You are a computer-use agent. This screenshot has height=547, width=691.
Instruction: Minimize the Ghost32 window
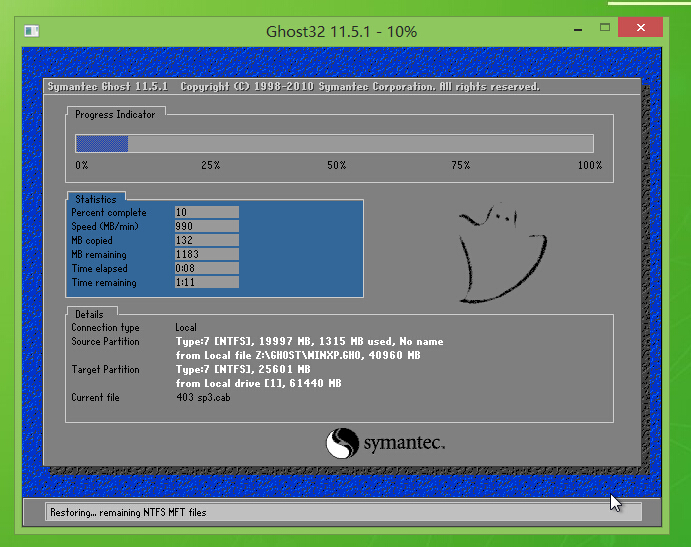coord(578,30)
